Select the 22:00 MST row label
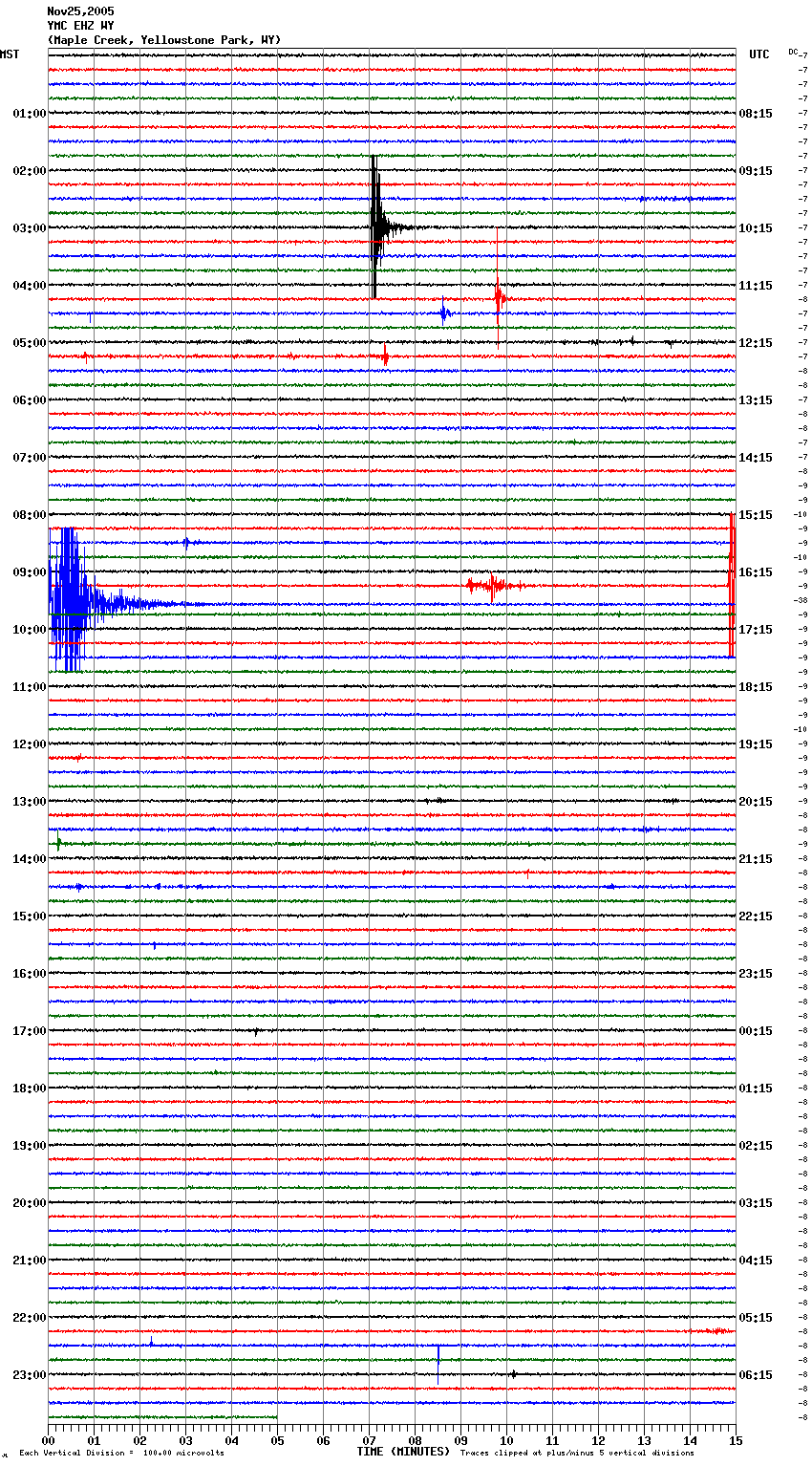Image resolution: width=812 pixels, height=1466 pixels. 30,1318
